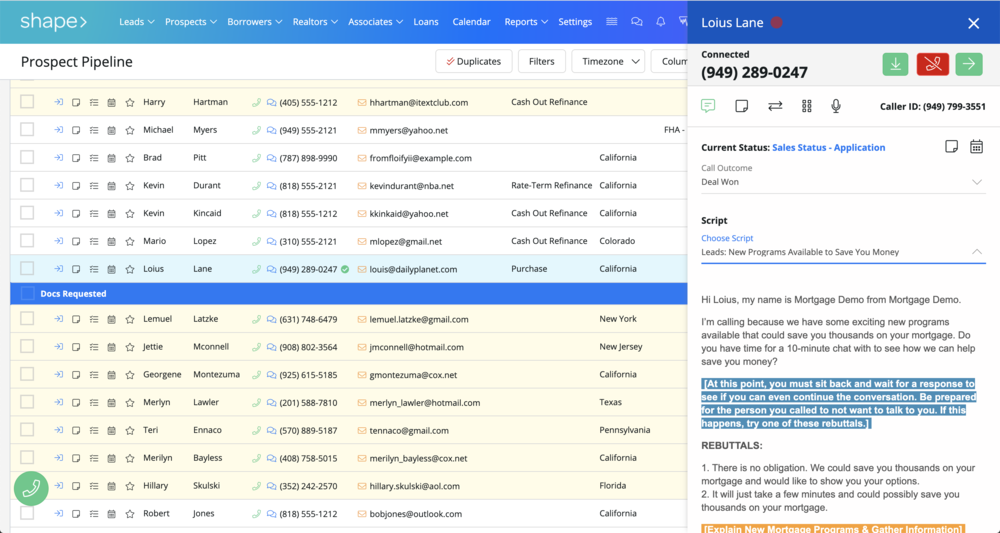Star the Jettie Mconnell row
The image size is (1000, 533).
(130, 347)
